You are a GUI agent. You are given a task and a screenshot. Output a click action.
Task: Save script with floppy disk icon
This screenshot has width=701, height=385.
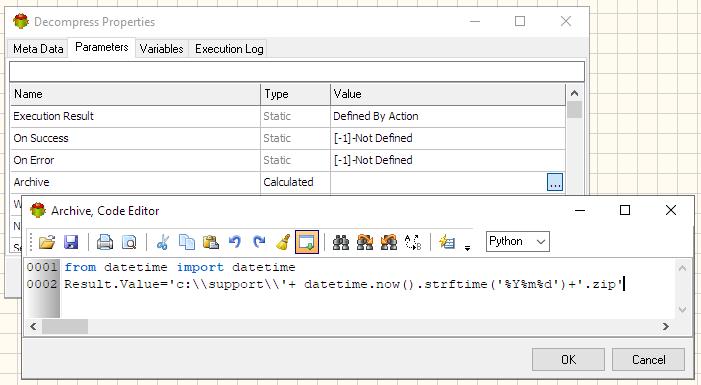[x=71, y=242]
